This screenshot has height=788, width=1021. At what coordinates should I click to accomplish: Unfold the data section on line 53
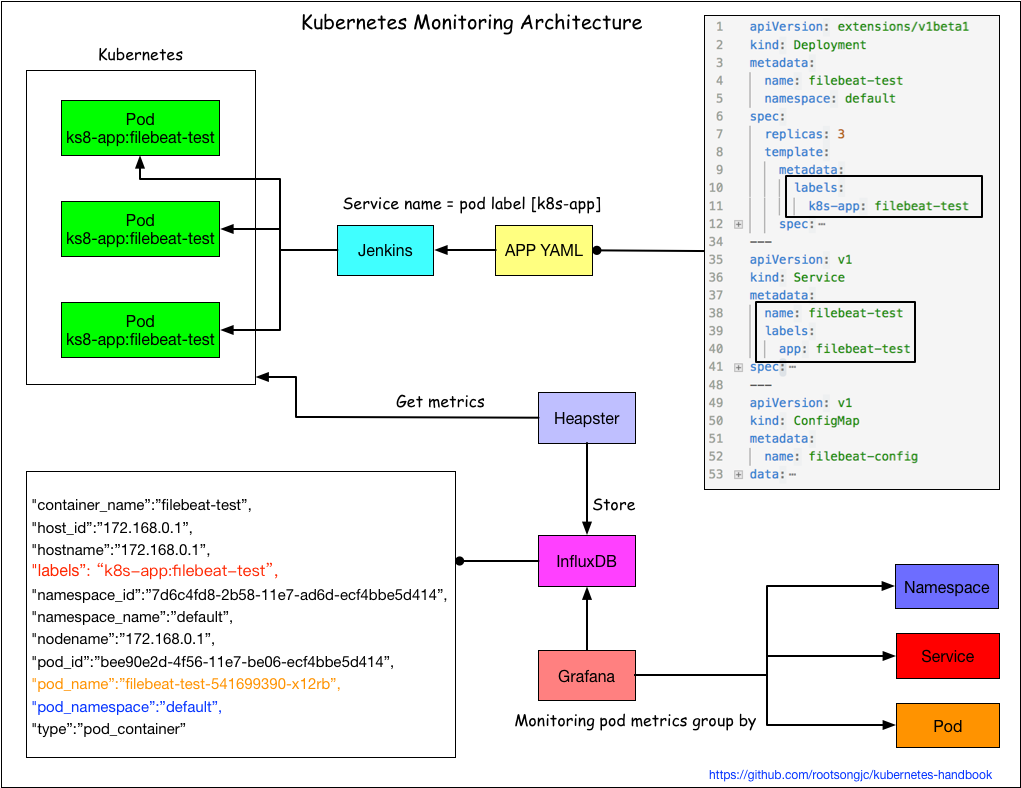[739, 474]
